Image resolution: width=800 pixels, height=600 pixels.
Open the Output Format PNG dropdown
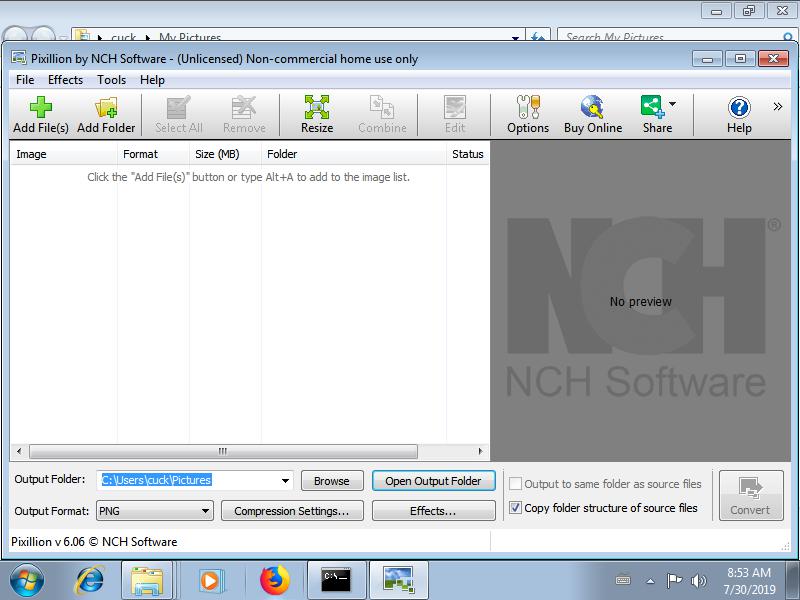click(205, 511)
